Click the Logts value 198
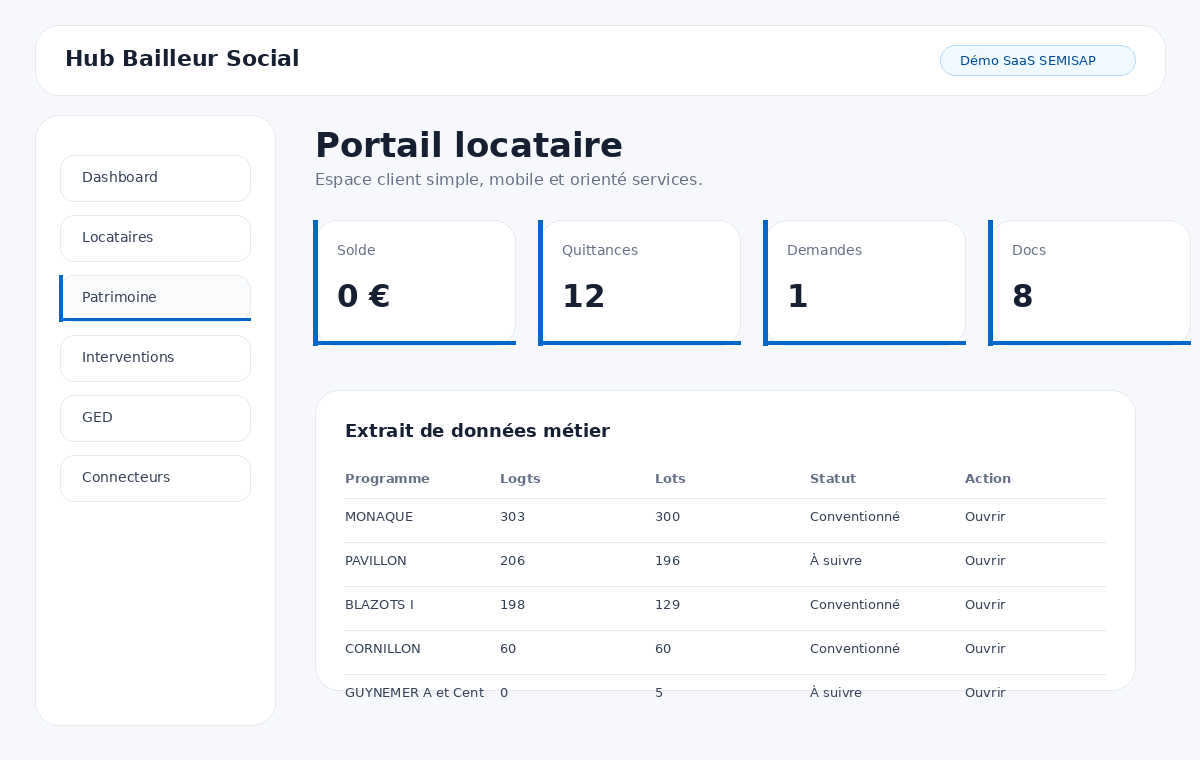This screenshot has height=760, width=1200. coord(512,605)
